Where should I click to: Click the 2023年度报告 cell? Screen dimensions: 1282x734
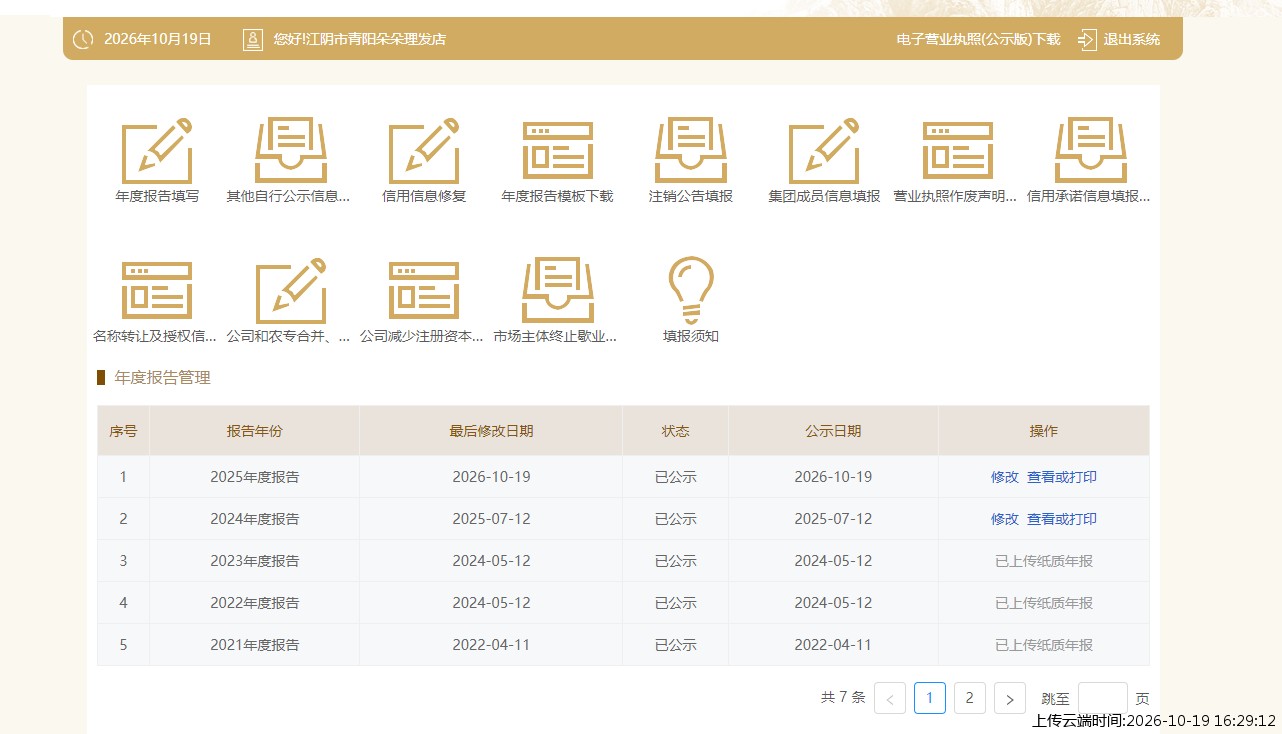255,561
